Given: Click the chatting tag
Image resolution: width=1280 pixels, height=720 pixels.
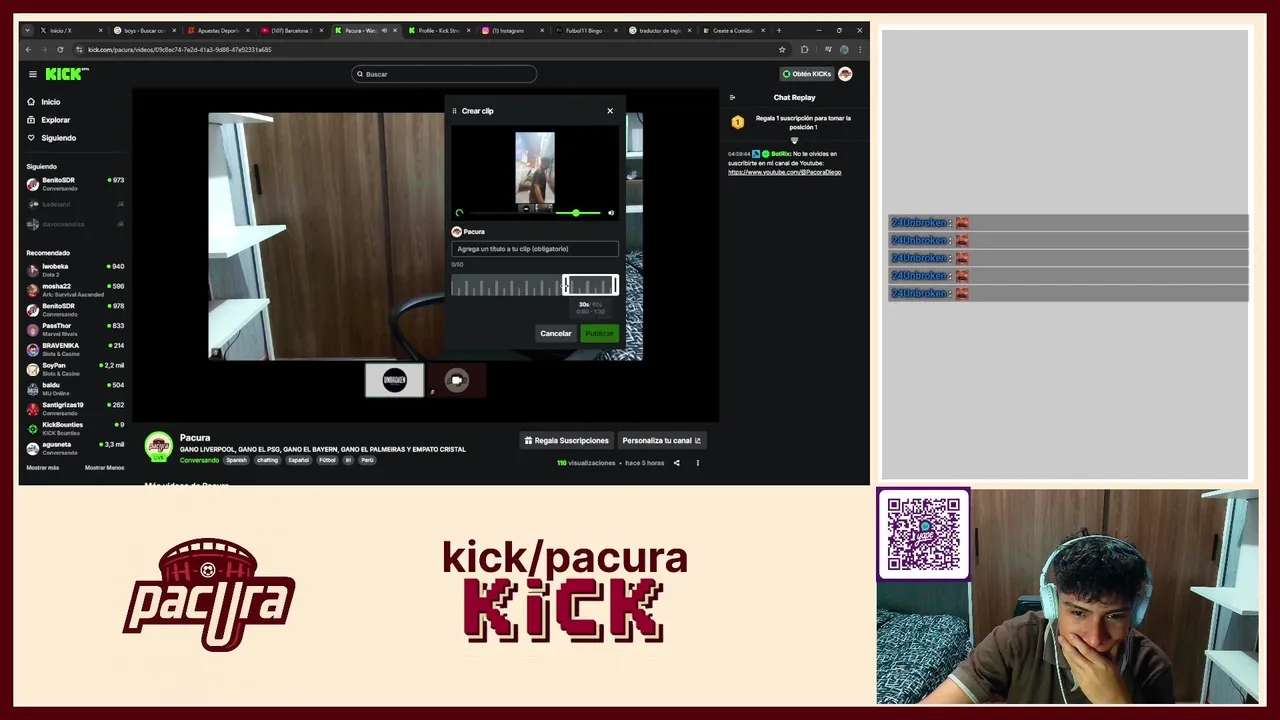Looking at the screenshot, I should click(267, 460).
